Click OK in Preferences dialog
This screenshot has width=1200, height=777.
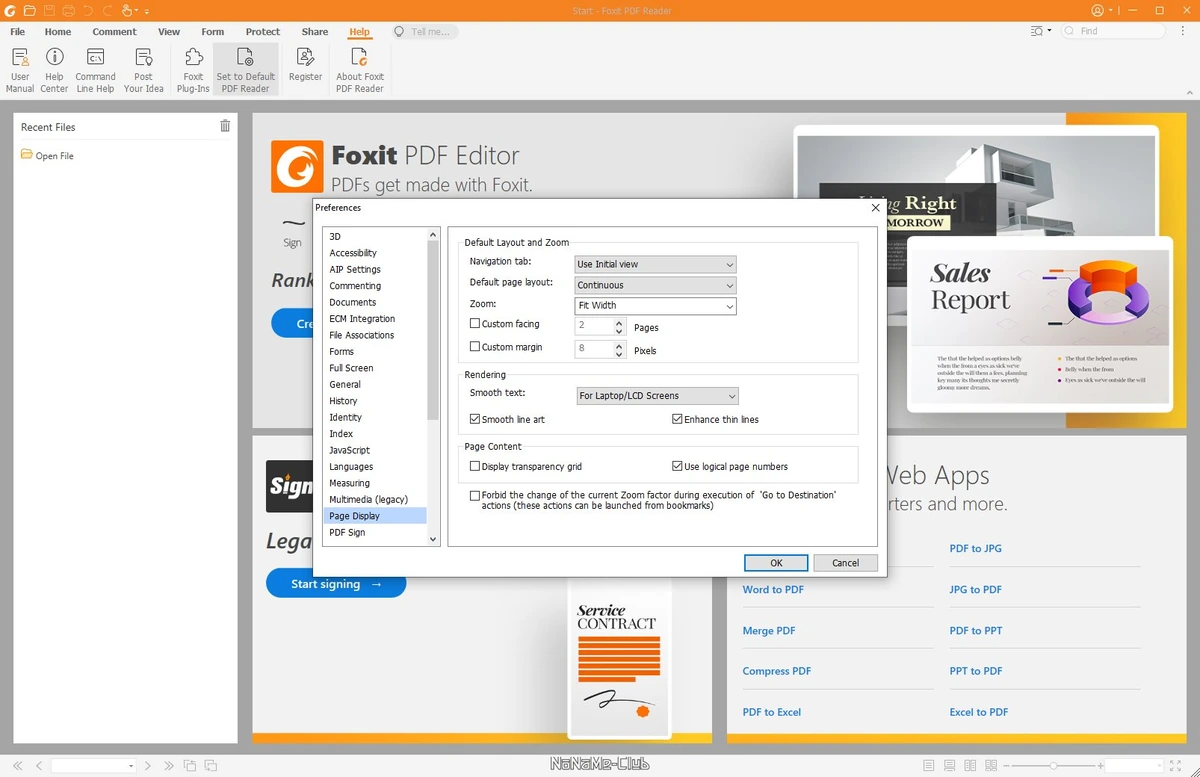pyautogui.click(x=776, y=563)
